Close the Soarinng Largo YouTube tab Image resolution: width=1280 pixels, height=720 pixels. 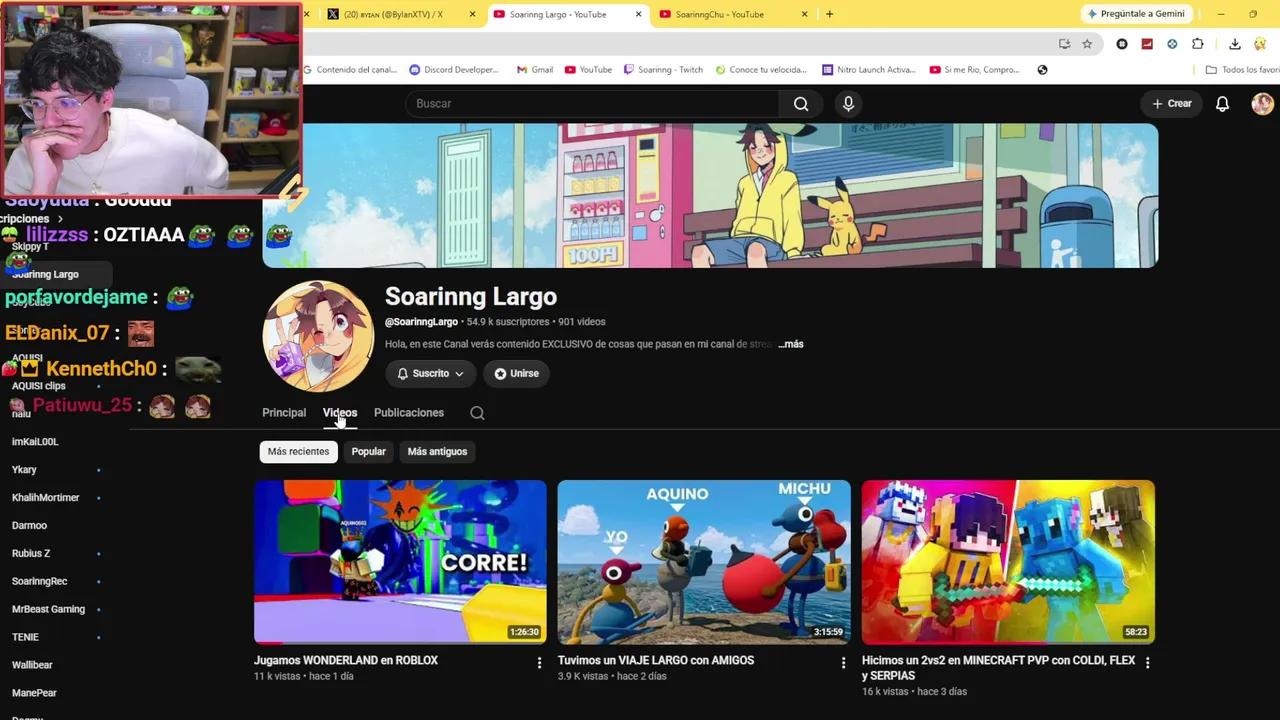pyautogui.click(x=638, y=14)
